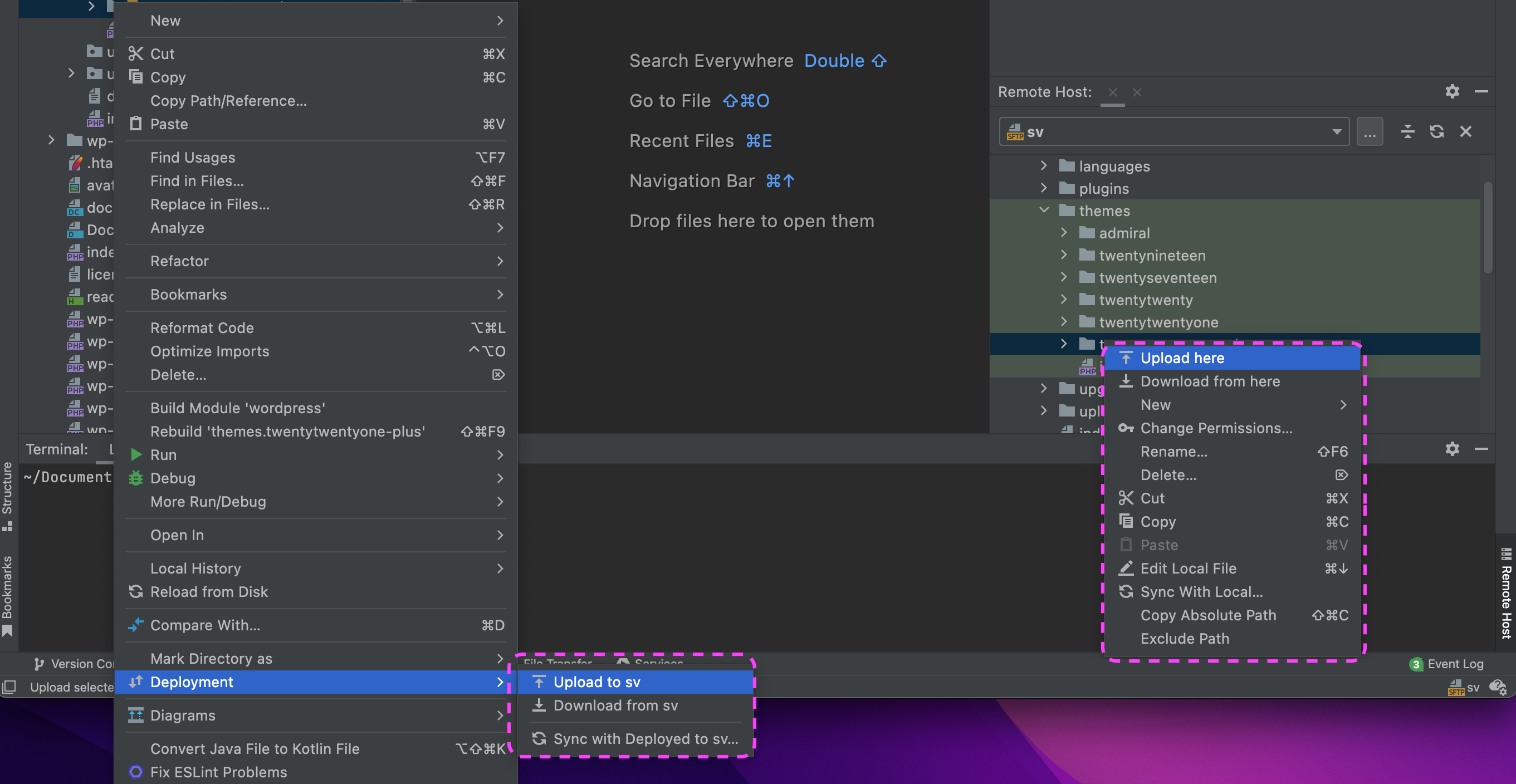
Task: Select the admiral folder in themes
Action: (1123, 233)
